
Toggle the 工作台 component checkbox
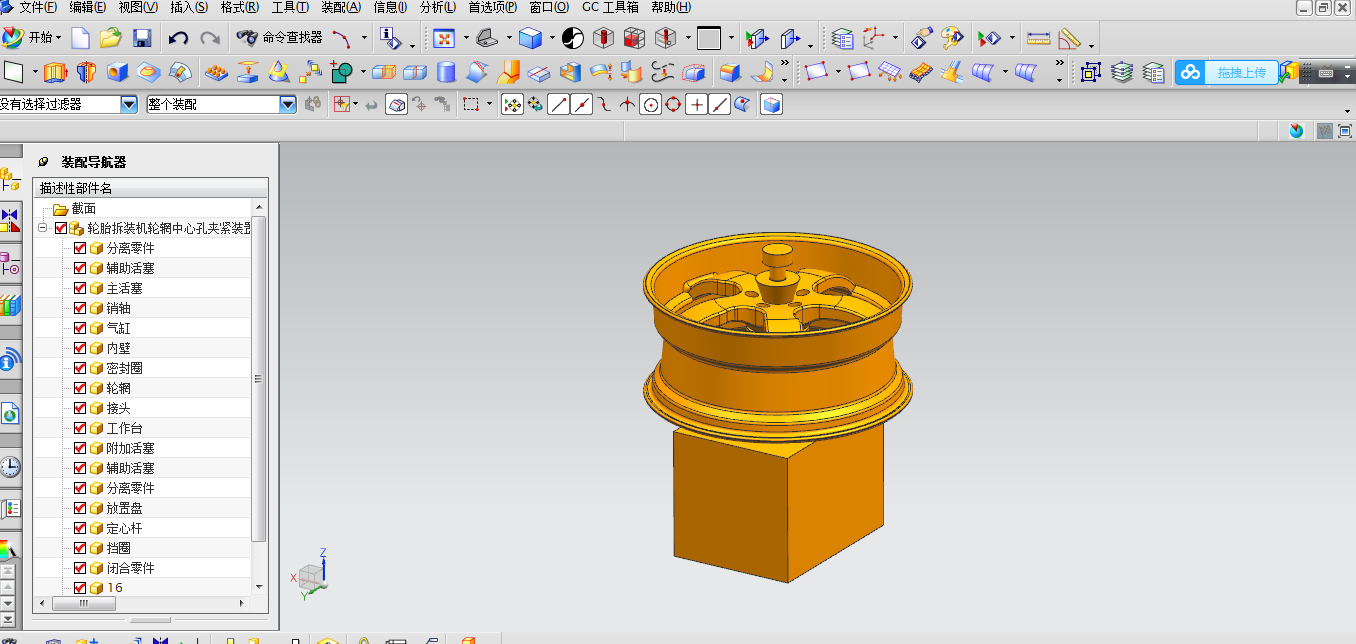80,428
